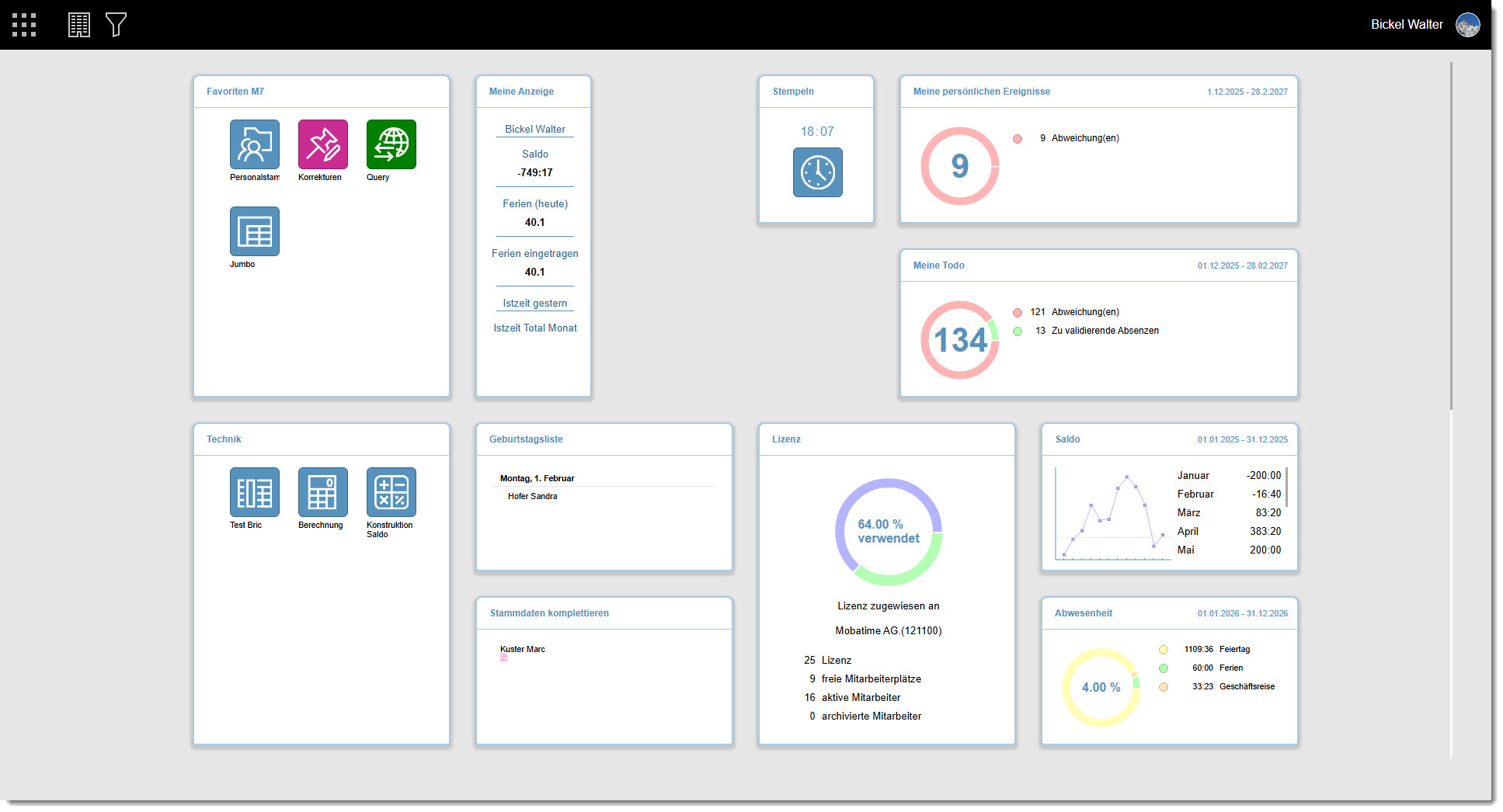Click the 134 todo donut chart
1503x812 pixels.
click(960, 340)
